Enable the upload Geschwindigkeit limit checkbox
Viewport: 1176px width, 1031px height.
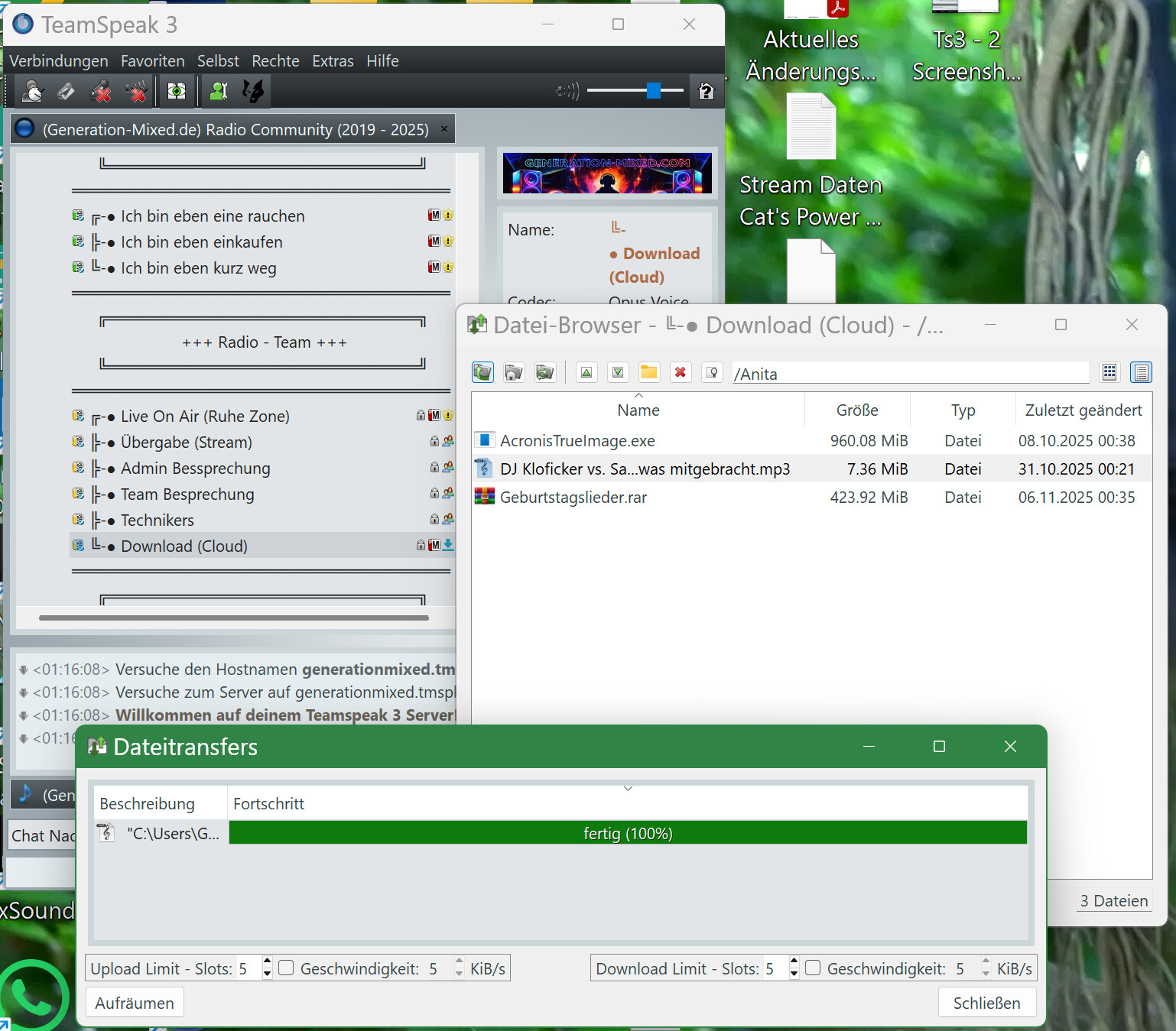(x=287, y=968)
